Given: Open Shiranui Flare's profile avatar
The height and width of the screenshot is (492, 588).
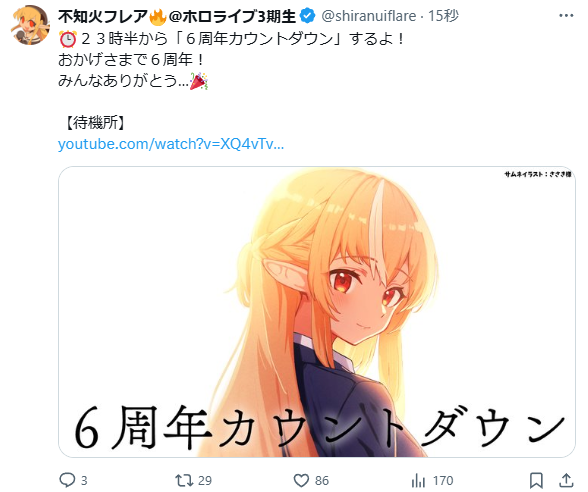Looking at the screenshot, I should 30,25.
